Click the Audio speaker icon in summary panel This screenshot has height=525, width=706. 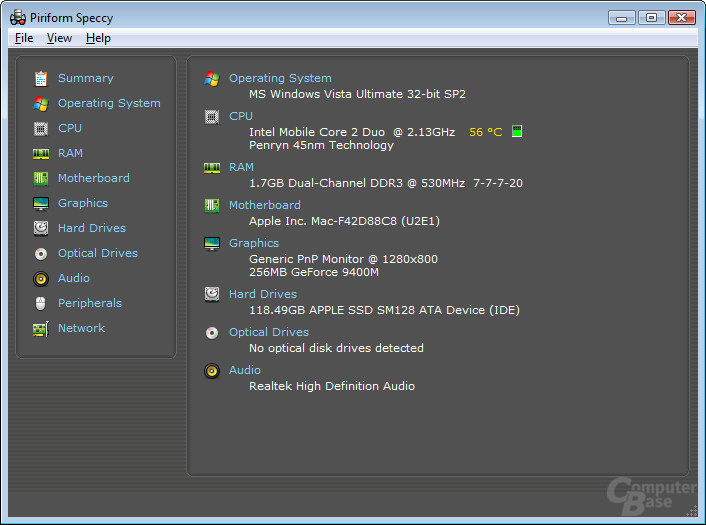pyautogui.click(x=212, y=371)
